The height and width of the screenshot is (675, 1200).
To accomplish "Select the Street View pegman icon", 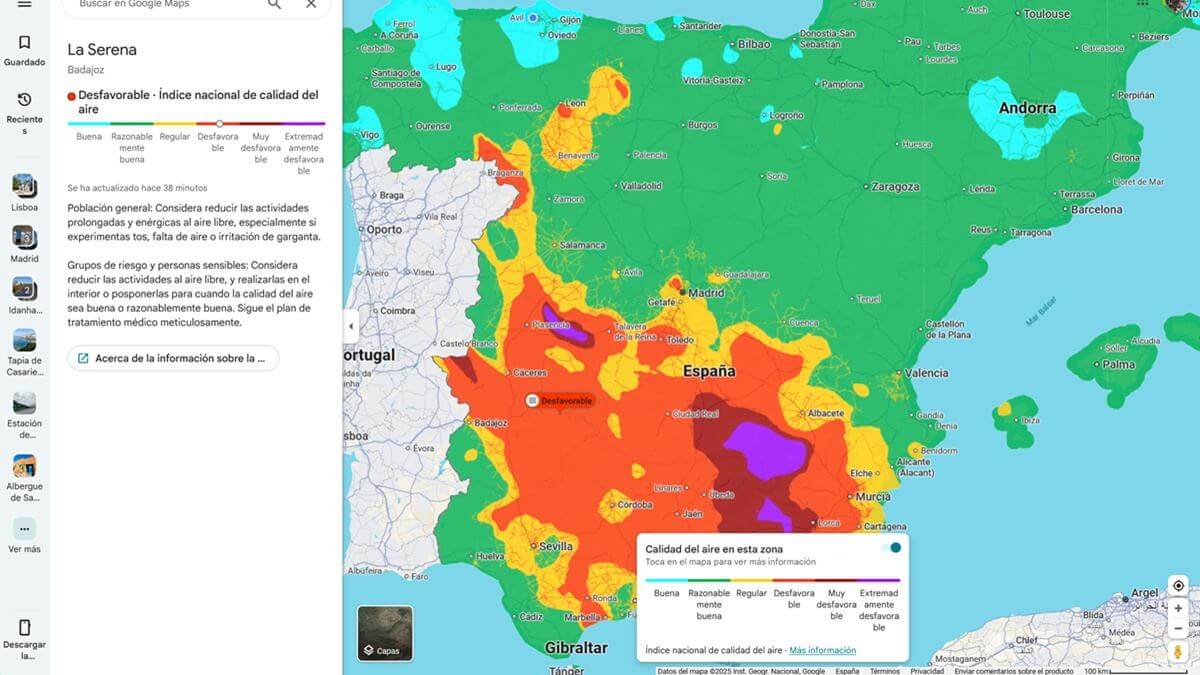I will (x=1178, y=651).
